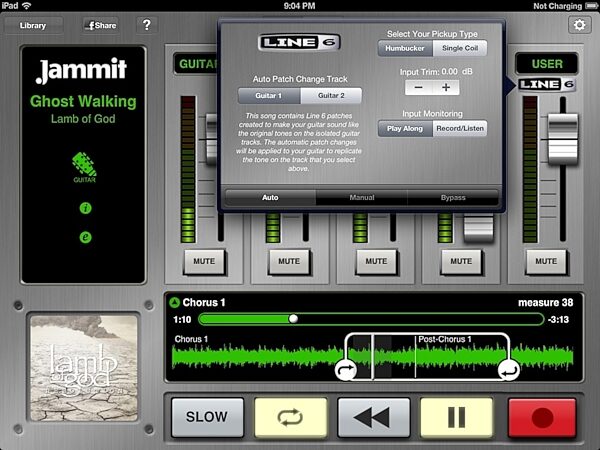Open the settings gear icon
Screen dimensions: 600x450
(x=579, y=25)
